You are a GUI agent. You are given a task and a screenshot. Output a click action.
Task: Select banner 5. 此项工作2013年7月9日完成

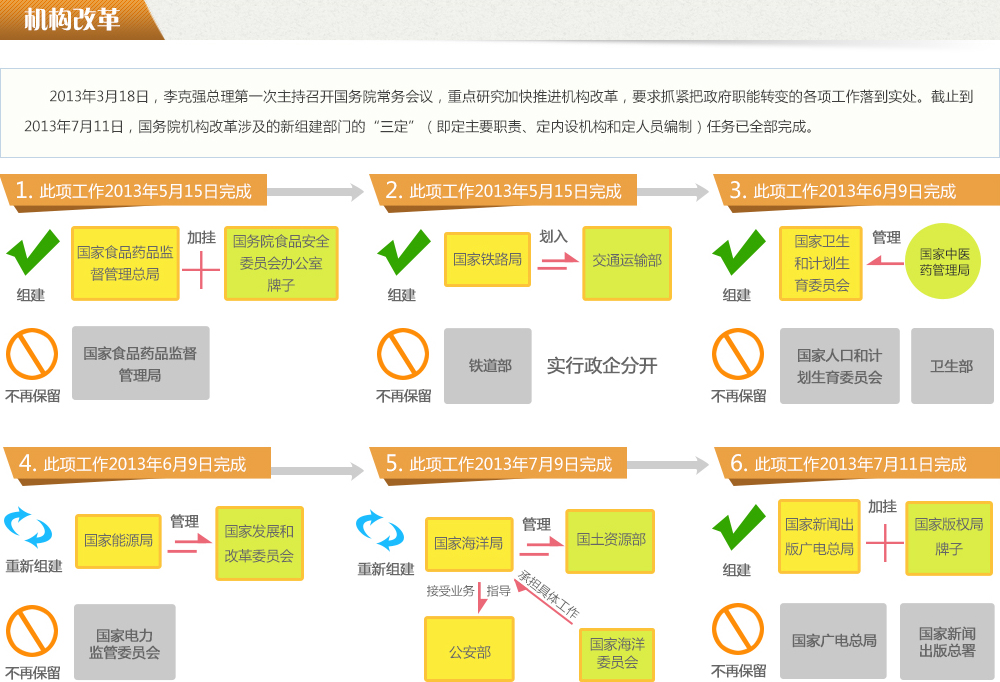point(499,464)
